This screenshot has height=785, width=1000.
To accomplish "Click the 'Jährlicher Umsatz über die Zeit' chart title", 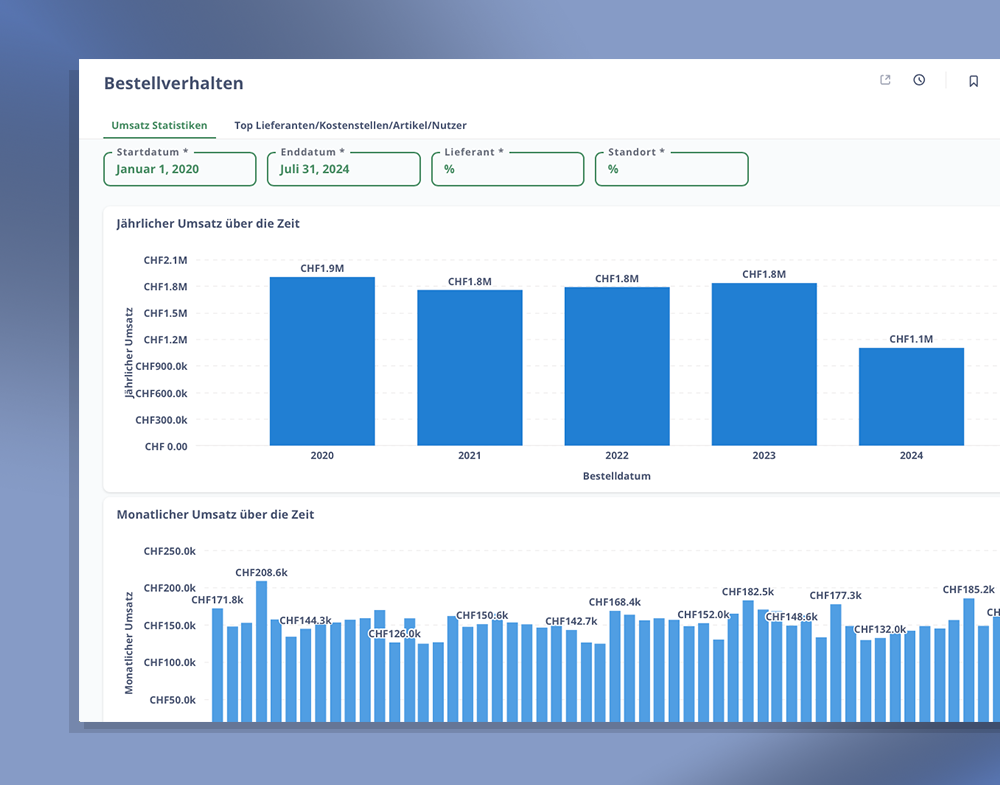I will click(208, 224).
